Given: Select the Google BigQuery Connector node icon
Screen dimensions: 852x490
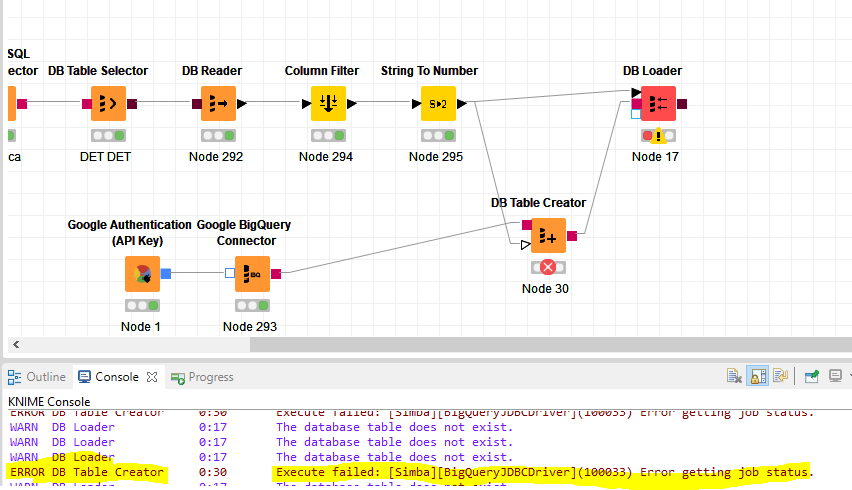Looking at the screenshot, I should [x=252, y=274].
